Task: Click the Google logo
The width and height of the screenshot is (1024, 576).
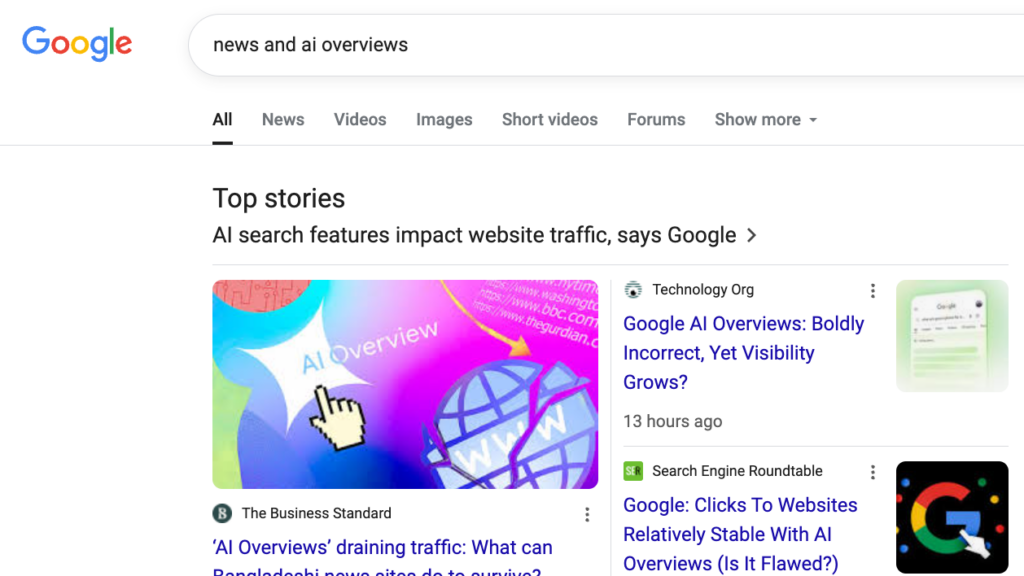Action: (x=77, y=44)
